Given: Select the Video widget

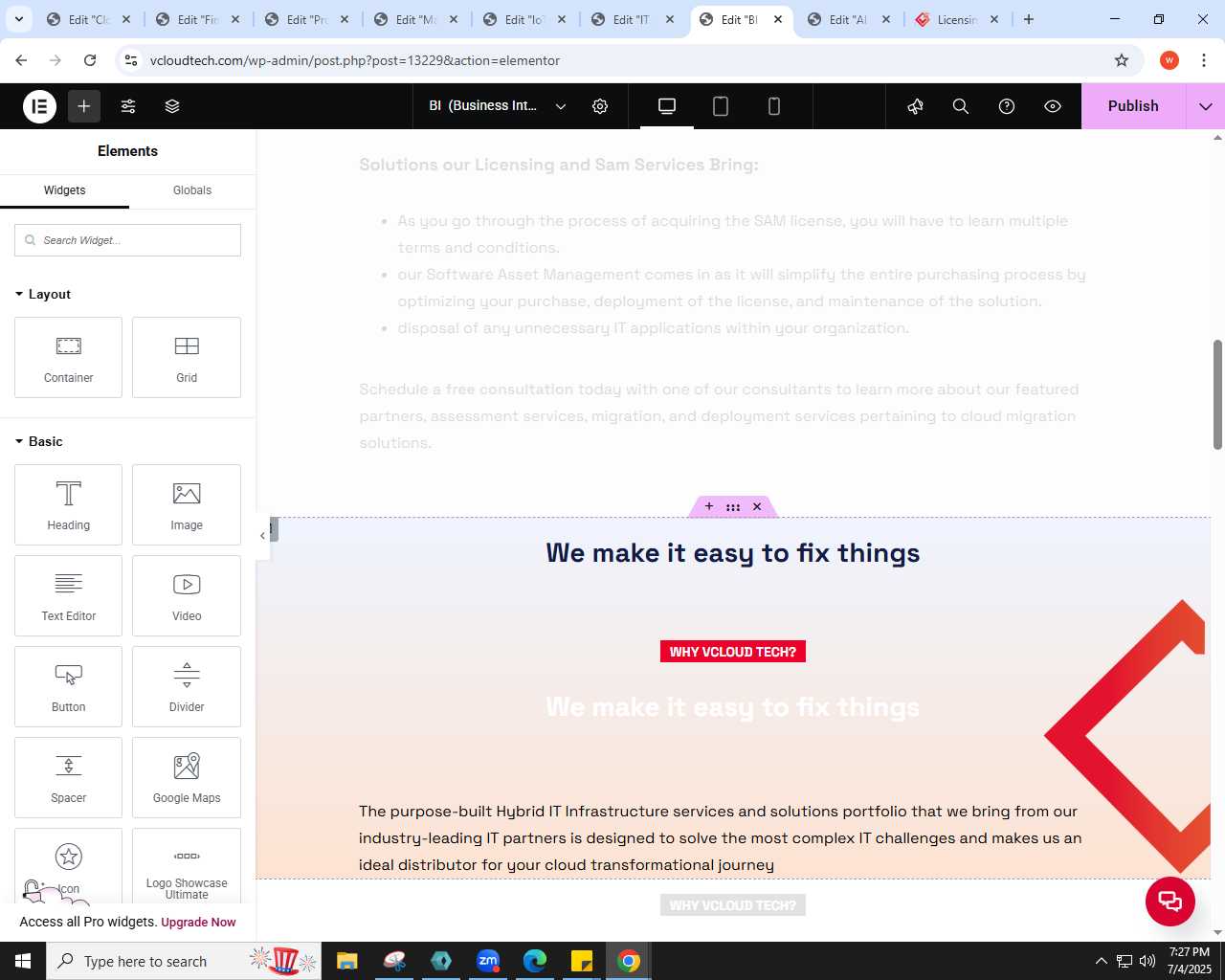Looking at the screenshot, I should (187, 595).
